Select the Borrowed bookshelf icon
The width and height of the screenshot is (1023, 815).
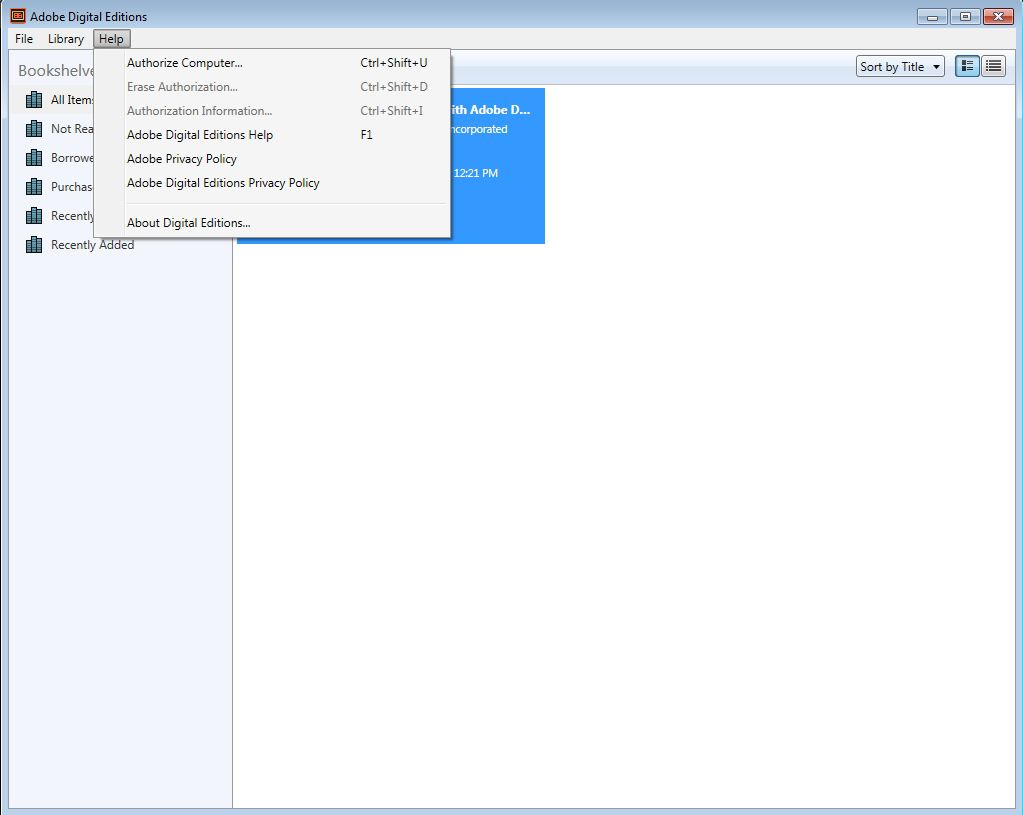click(34, 158)
